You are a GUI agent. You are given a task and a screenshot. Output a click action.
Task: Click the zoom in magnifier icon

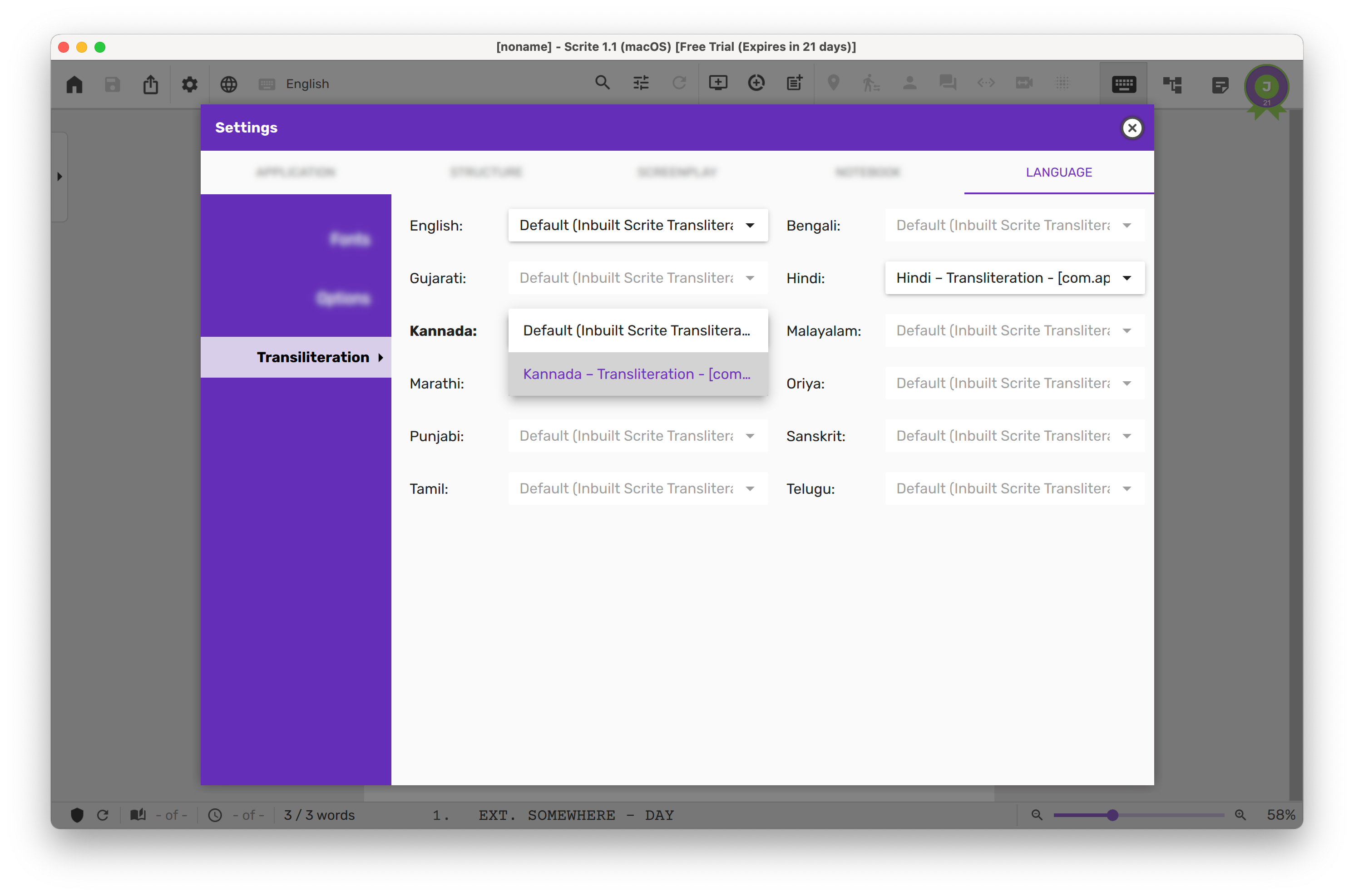[x=1240, y=815]
